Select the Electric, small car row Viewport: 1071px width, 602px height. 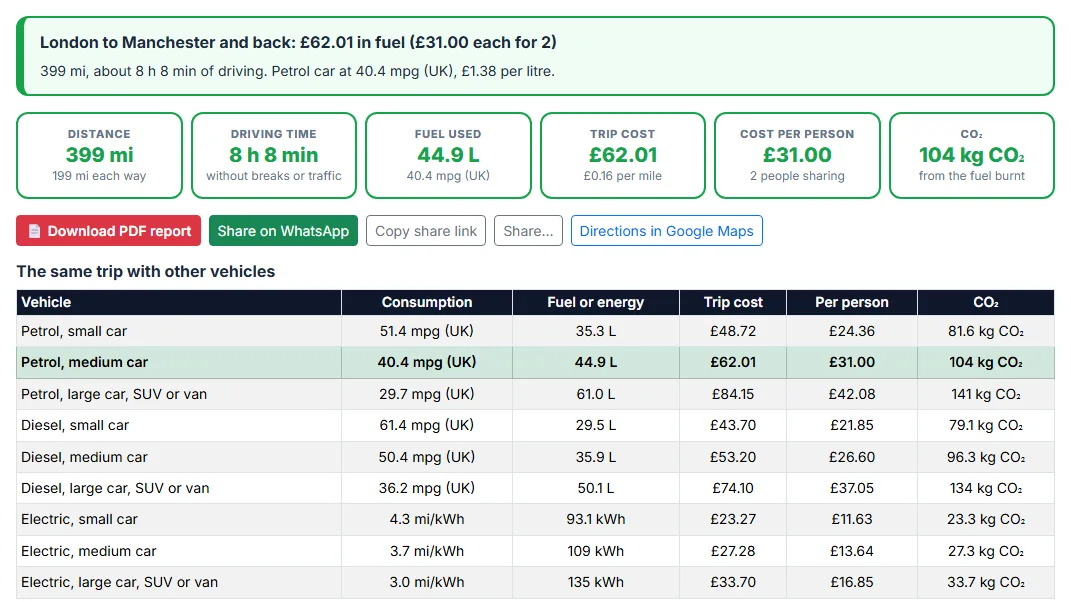click(x=536, y=520)
